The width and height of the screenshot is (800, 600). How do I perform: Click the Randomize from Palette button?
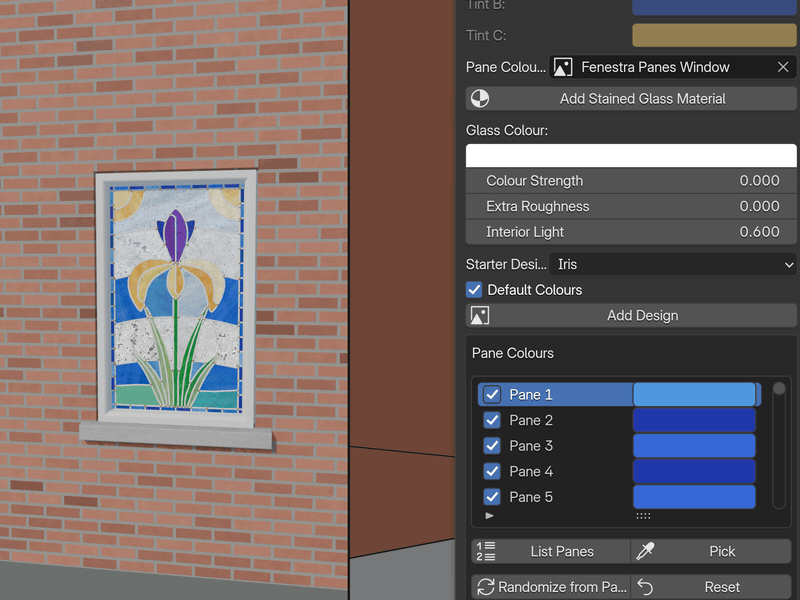coord(551,587)
